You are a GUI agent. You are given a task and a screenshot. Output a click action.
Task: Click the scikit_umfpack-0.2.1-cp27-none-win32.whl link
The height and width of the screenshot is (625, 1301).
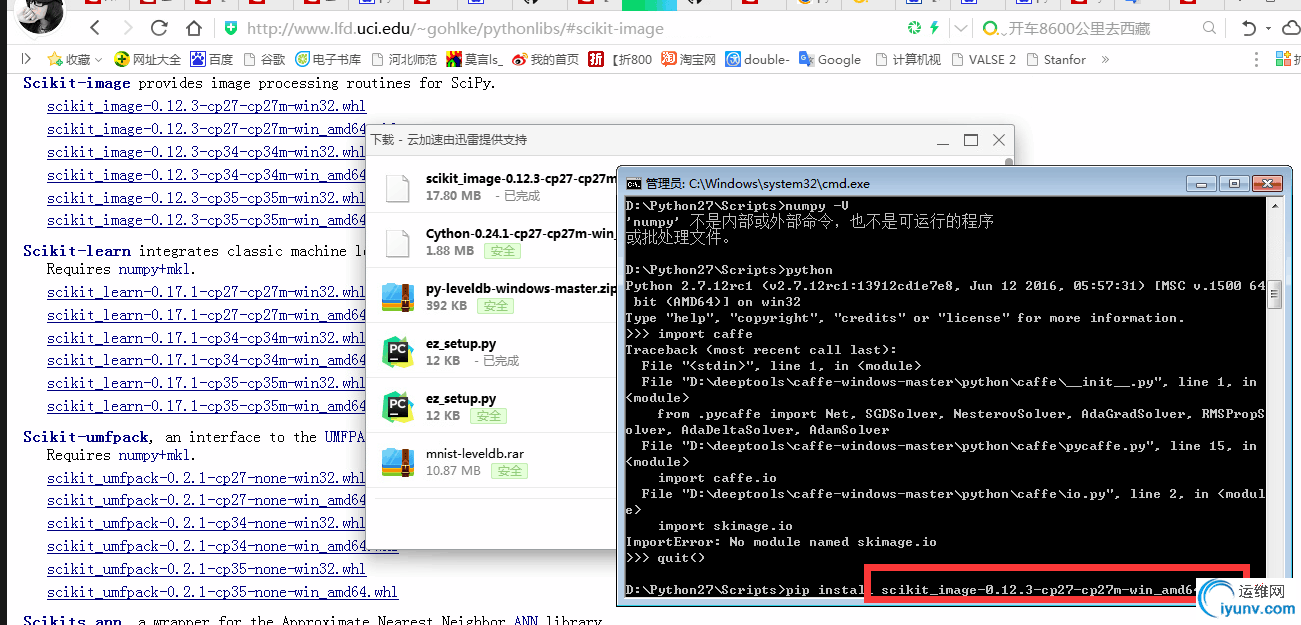click(x=206, y=478)
